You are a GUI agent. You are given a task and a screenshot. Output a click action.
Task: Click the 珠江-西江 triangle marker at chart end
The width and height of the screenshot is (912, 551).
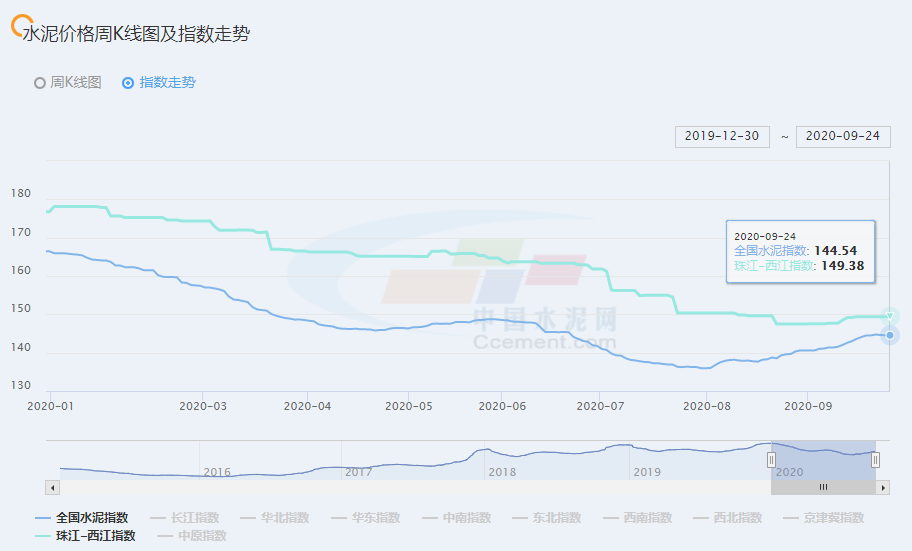[890, 317]
